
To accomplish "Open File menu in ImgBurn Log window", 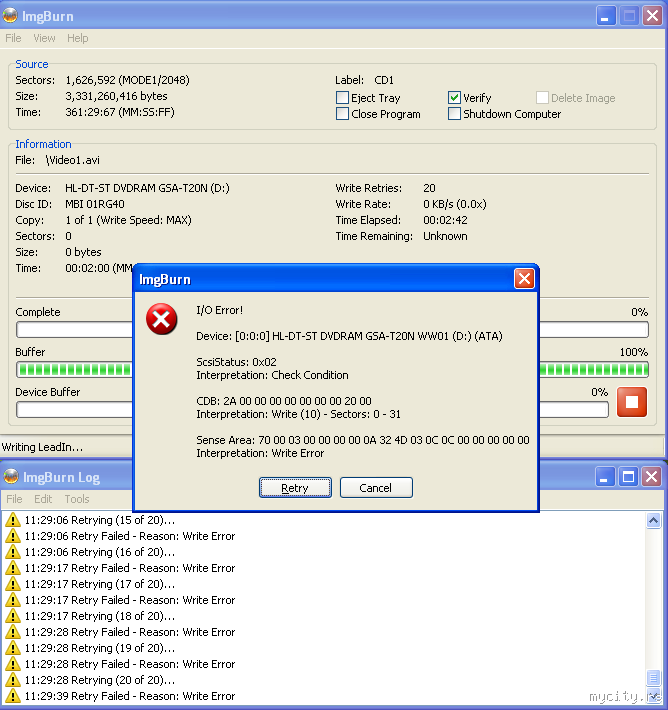I will (x=14, y=499).
